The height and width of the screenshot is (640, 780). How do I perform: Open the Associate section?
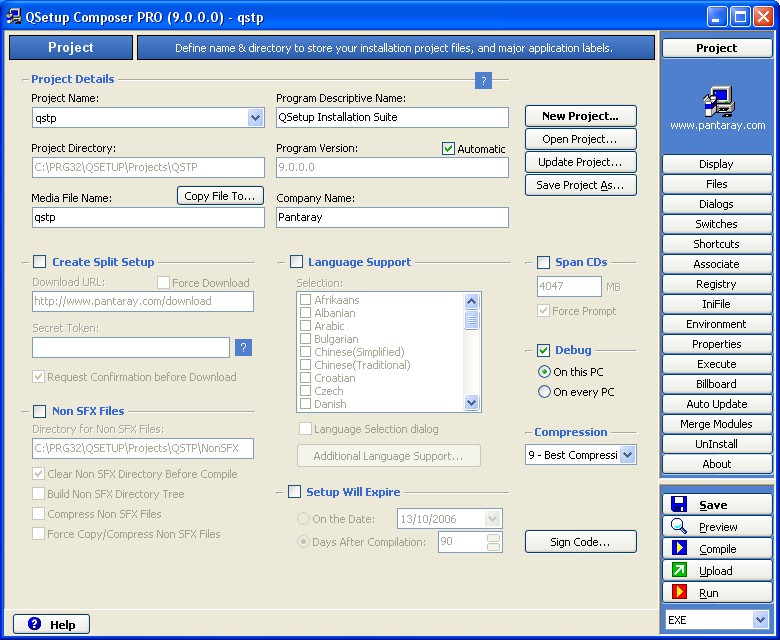[716, 264]
